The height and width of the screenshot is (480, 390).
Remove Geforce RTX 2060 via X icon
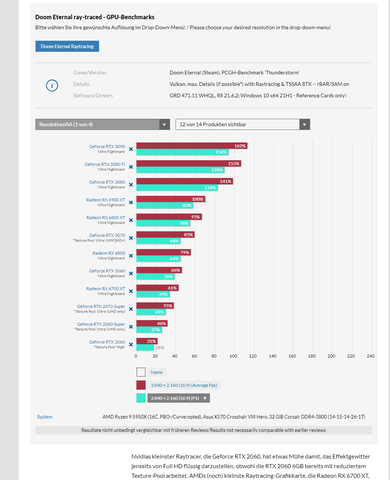(131, 345)
